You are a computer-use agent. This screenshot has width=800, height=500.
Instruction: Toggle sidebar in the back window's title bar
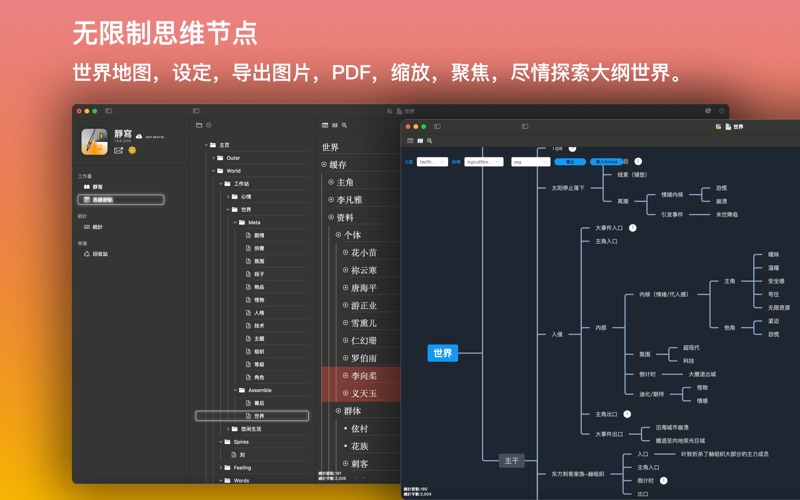point(108,111)
